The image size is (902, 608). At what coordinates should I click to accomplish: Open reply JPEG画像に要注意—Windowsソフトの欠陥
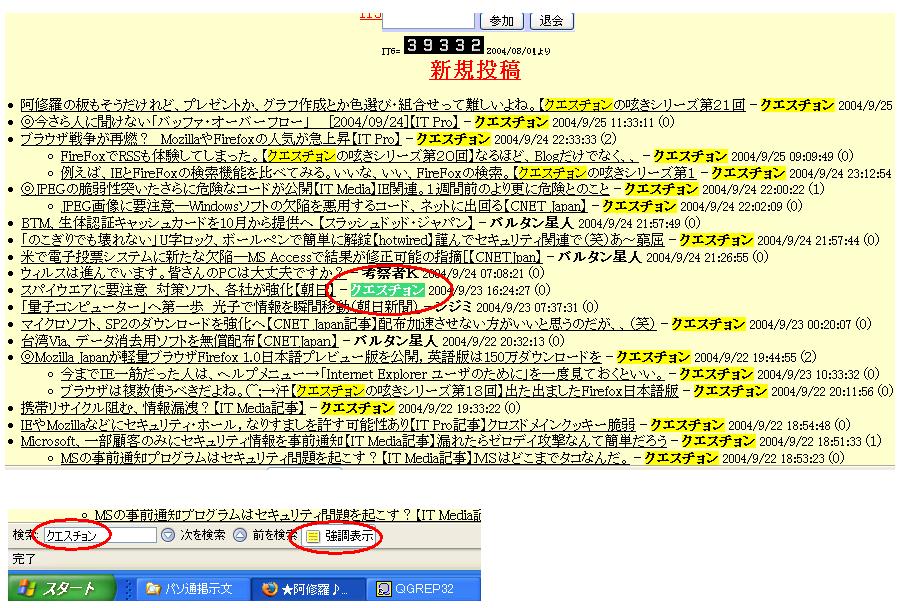[x=323, y=206]
